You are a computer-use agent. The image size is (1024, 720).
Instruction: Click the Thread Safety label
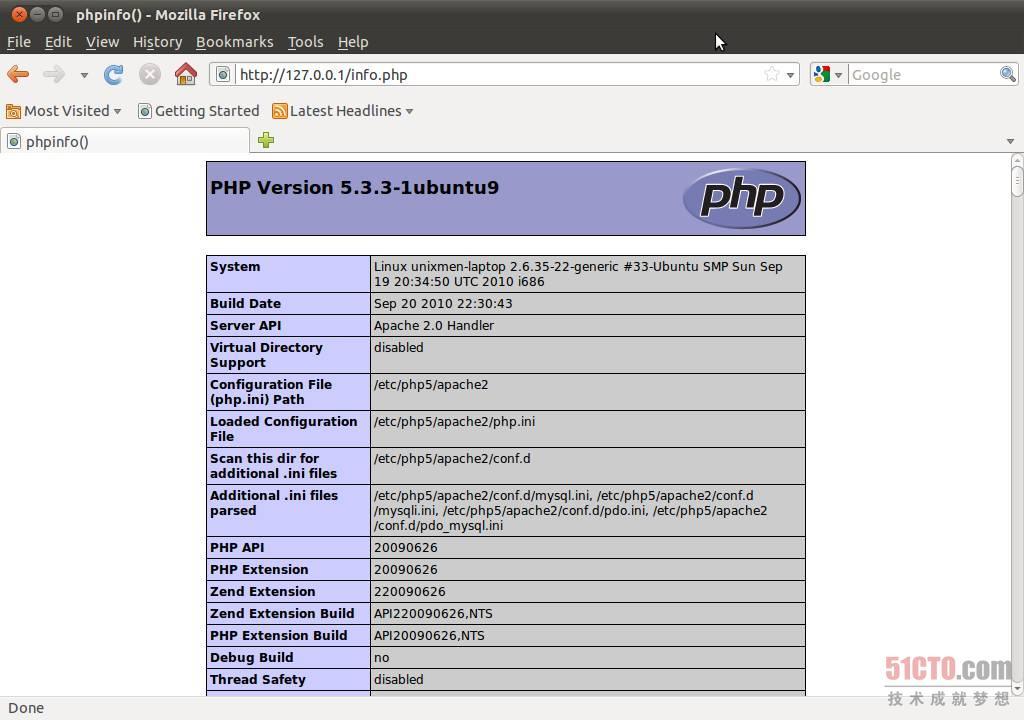click(258, 679)
